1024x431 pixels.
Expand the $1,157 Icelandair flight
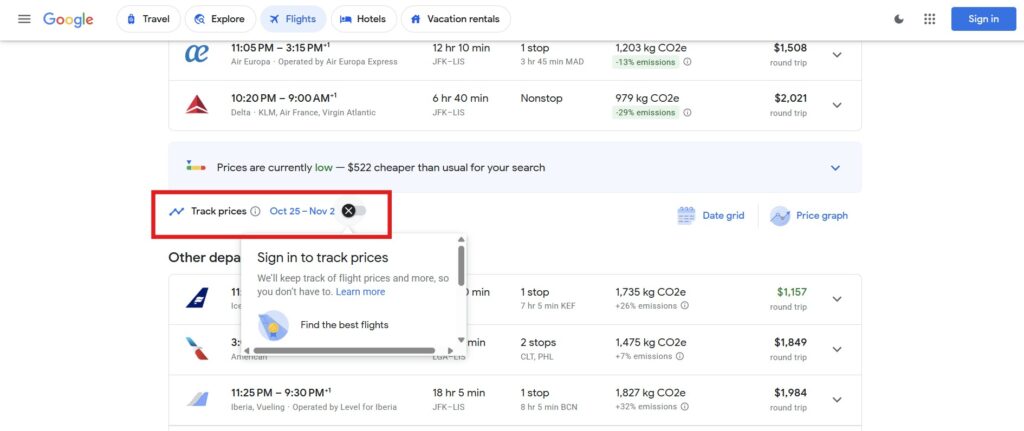point(837,299)
